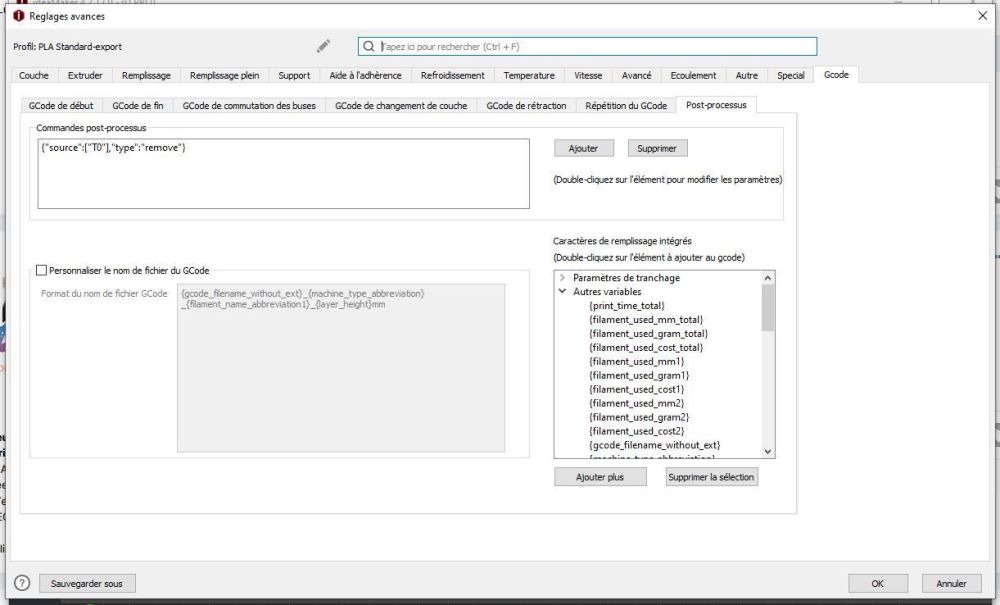Select {filament_used_gram_total} variable
This screenshot has width=1000, height=605.
(649, 333)
